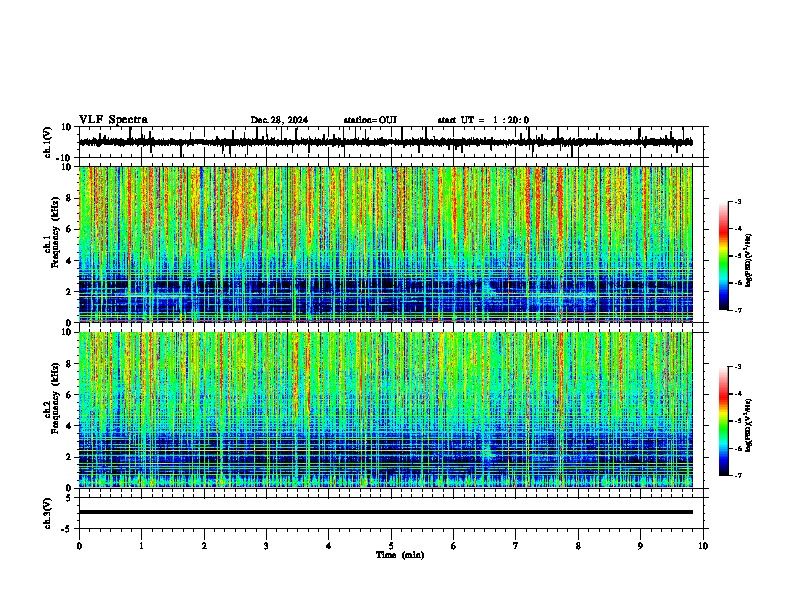Click the "Time (min)" axis label
792x612 pixels.
[400, 555]
